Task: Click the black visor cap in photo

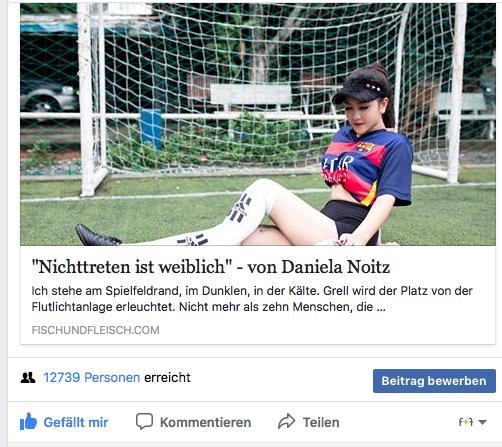Action: tap(361, 90)
